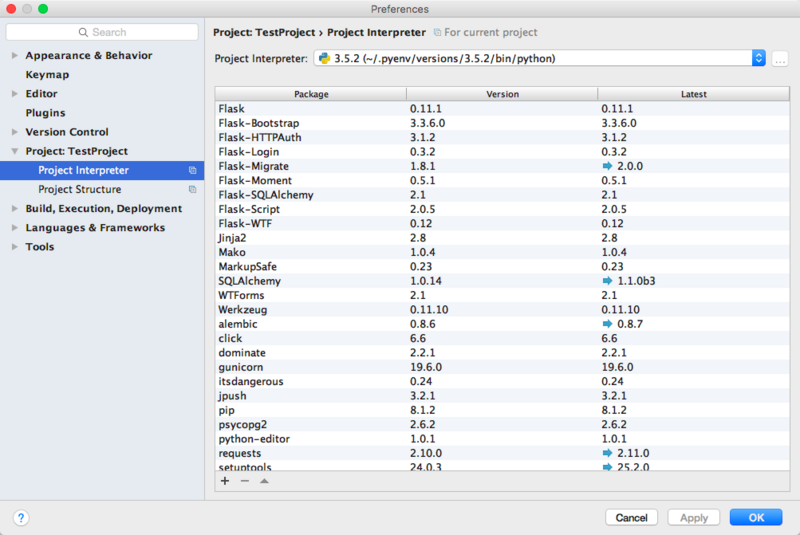Viewport: 800px width, 535px height.
Task: Sort by the Version column header
Action: point(502,94)
